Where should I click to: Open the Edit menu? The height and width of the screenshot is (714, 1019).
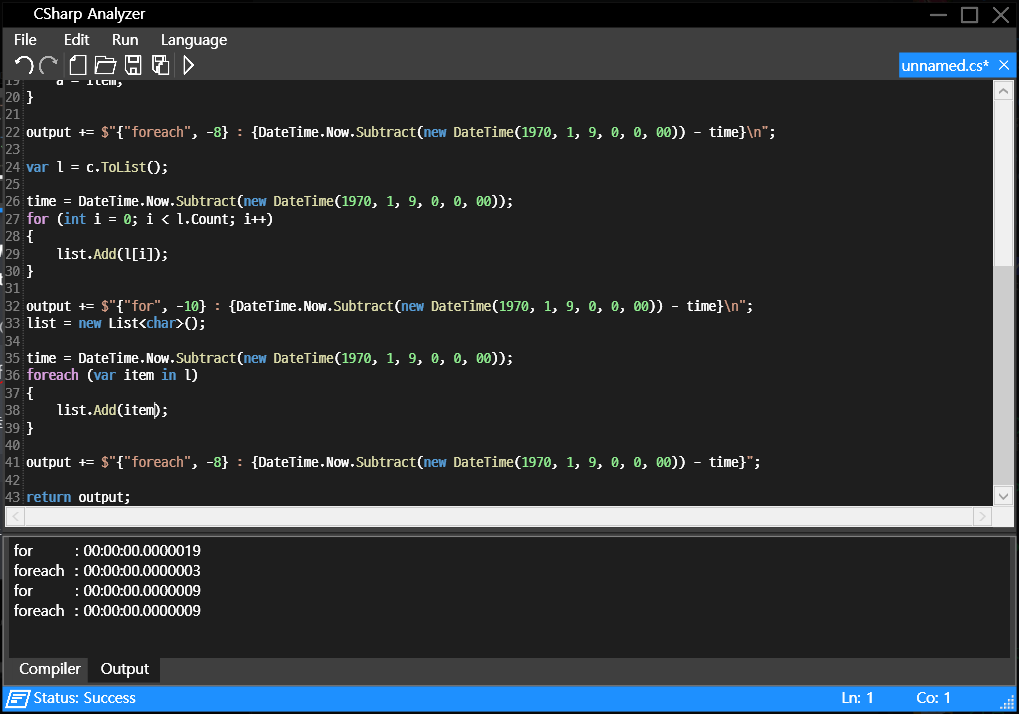[76, 40]
